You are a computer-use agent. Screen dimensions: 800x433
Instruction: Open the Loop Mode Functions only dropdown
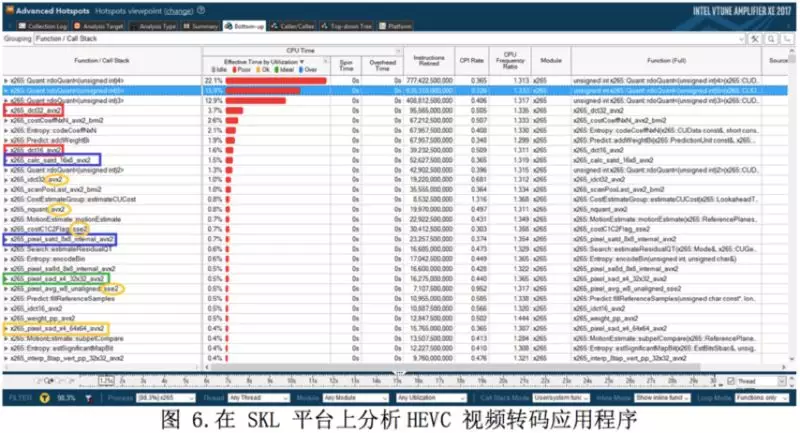click(x=762, y=398)
